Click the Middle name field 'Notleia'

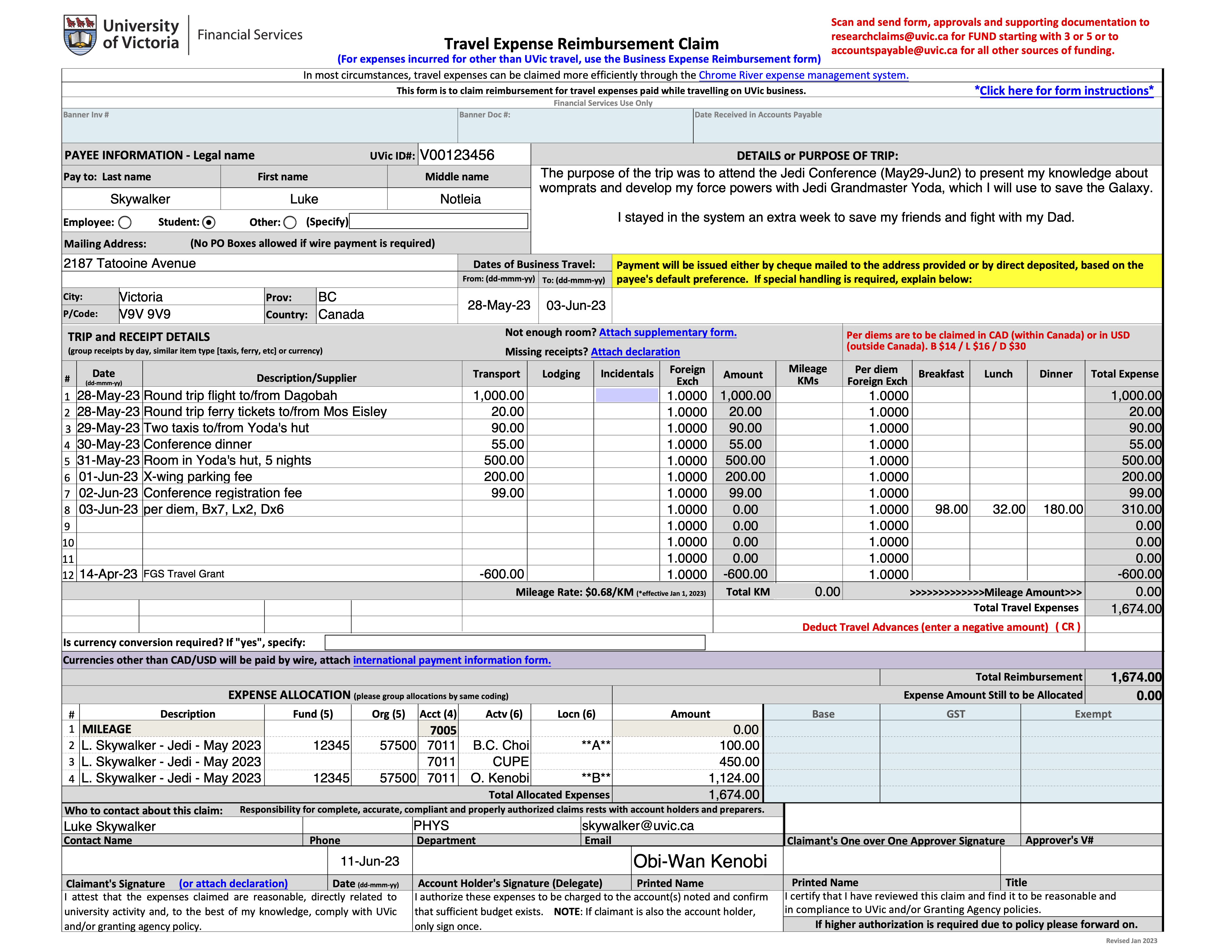coord(460,199)
